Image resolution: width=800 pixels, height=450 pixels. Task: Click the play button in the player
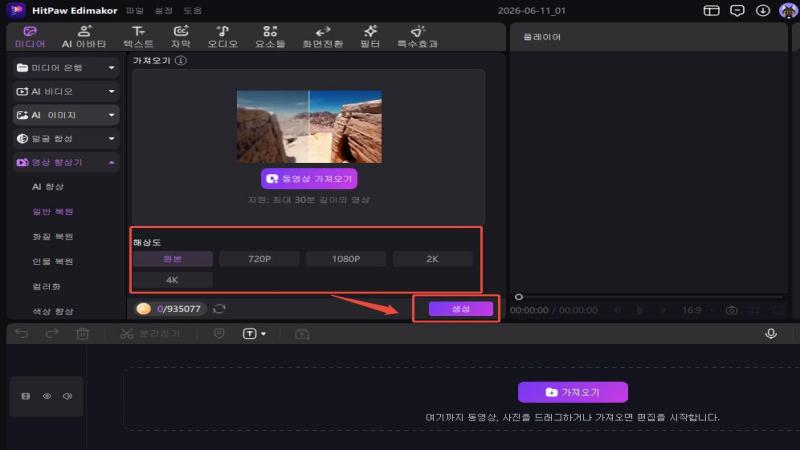pos(640,310)
